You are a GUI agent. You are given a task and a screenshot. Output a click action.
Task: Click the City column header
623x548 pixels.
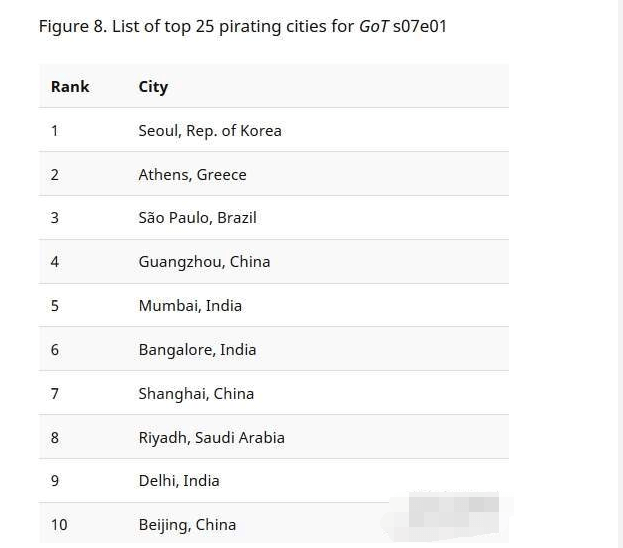click(153, 87)
